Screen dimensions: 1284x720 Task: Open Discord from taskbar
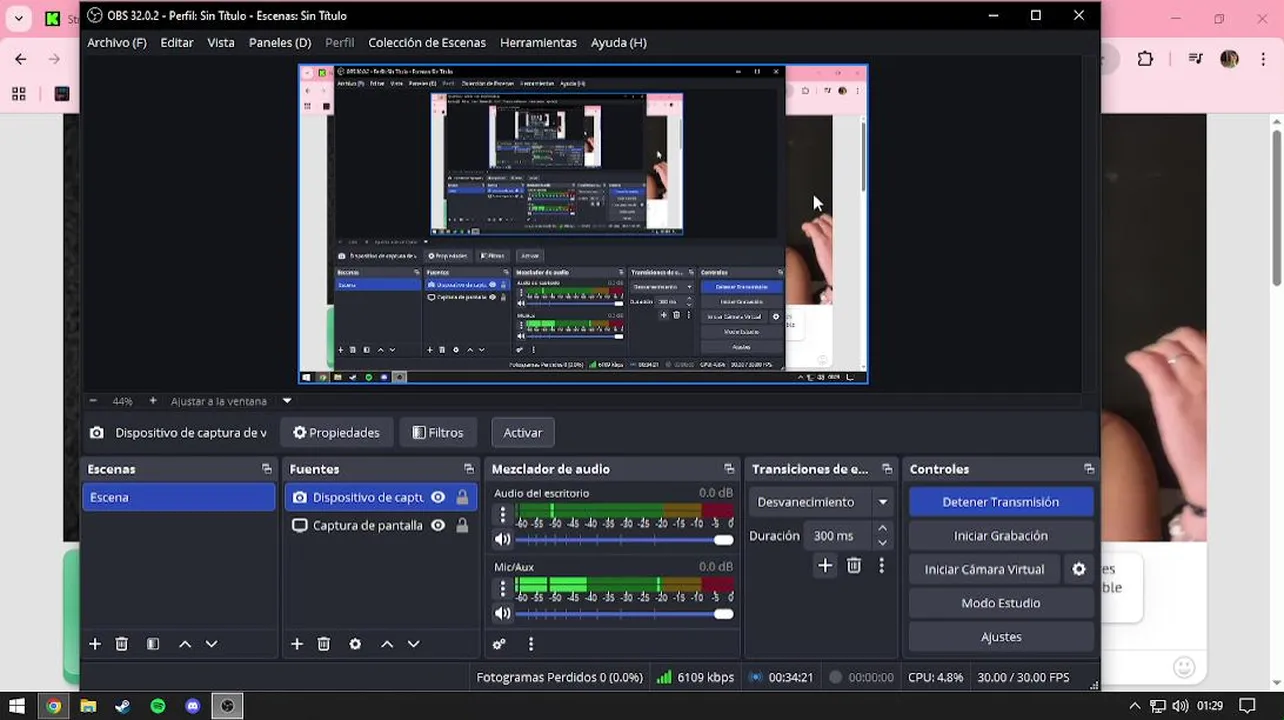pyautogui.click(x=193, y=706)
